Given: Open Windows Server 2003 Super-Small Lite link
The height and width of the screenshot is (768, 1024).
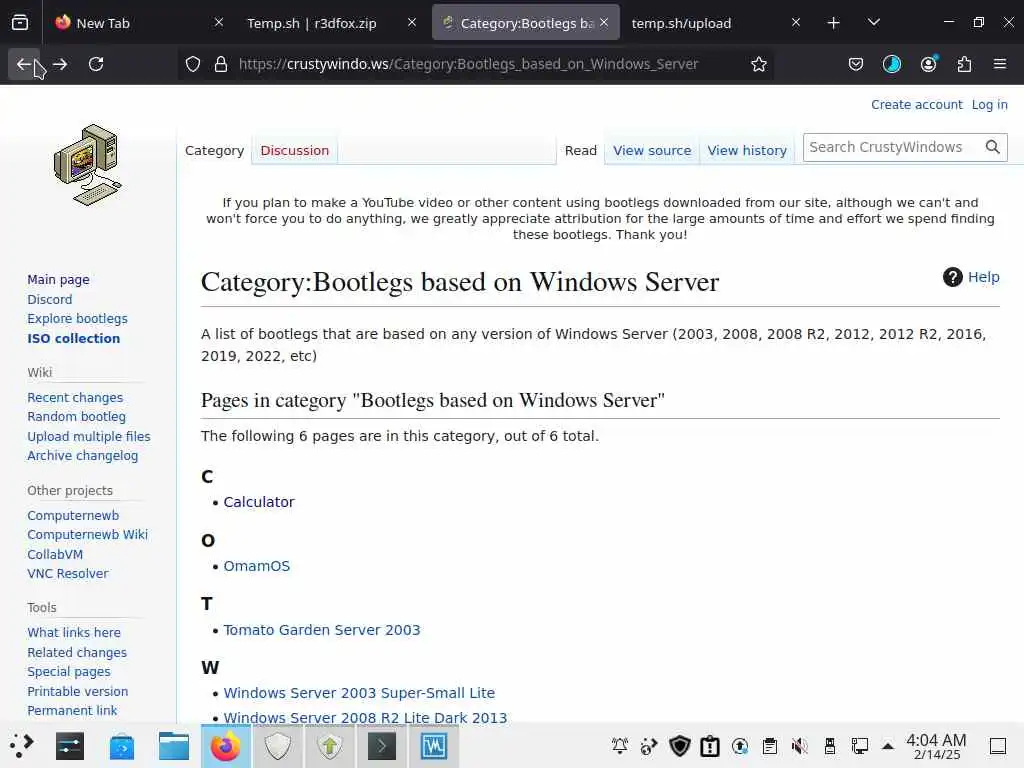Looking at the screenshot, I should [359, 692].
